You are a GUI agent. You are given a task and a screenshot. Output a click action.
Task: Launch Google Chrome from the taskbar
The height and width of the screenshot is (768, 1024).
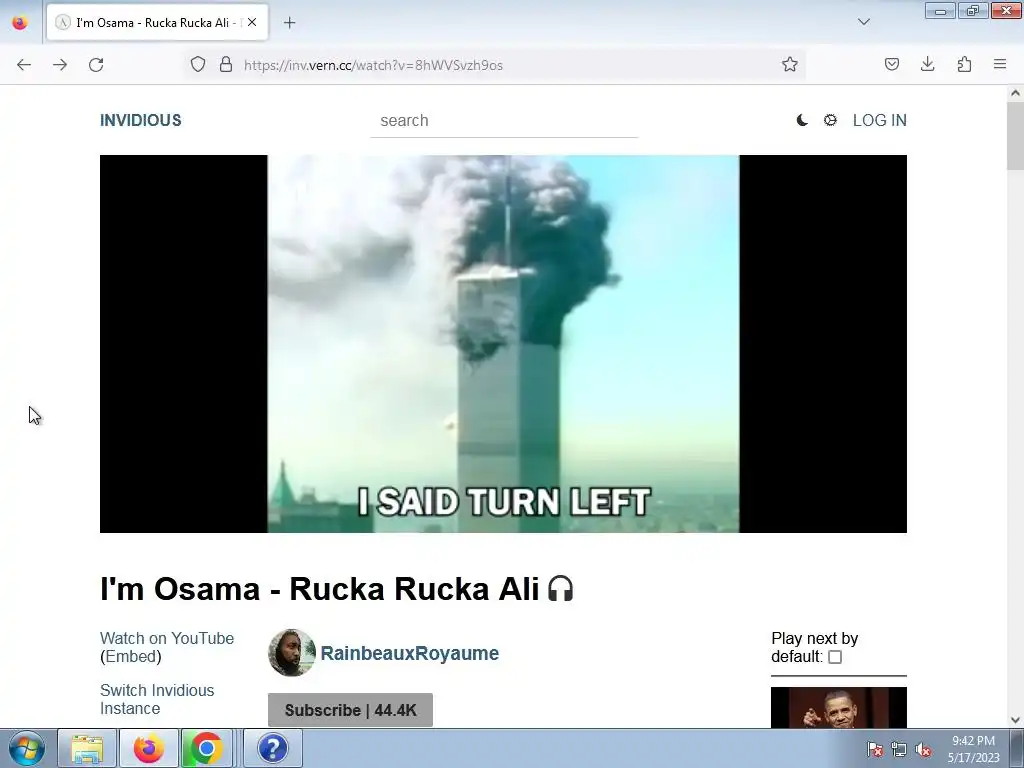(206, 748)
